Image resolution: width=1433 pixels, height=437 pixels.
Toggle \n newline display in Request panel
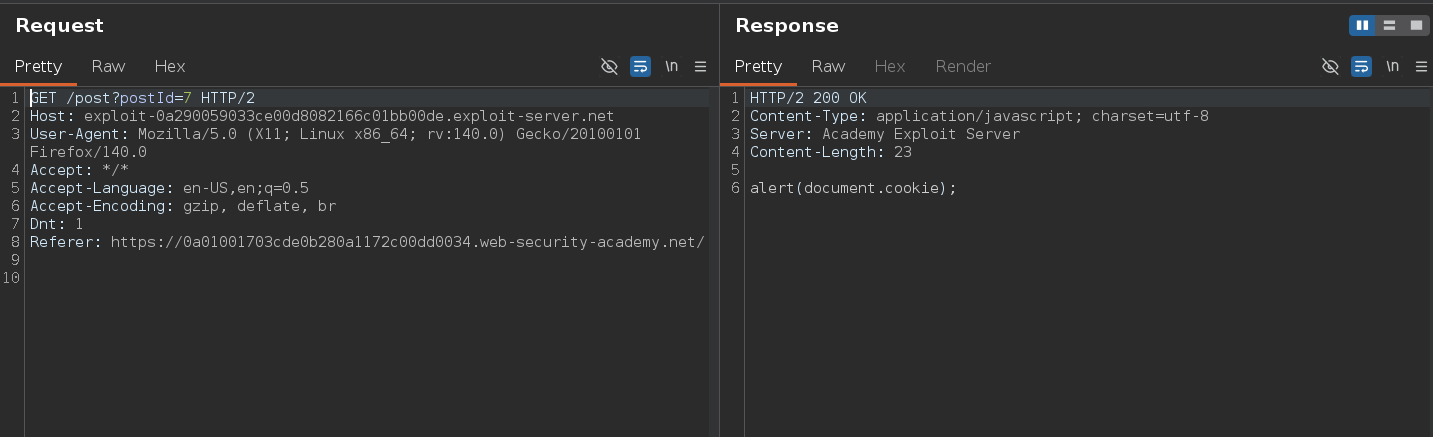(x=671, y=66)
